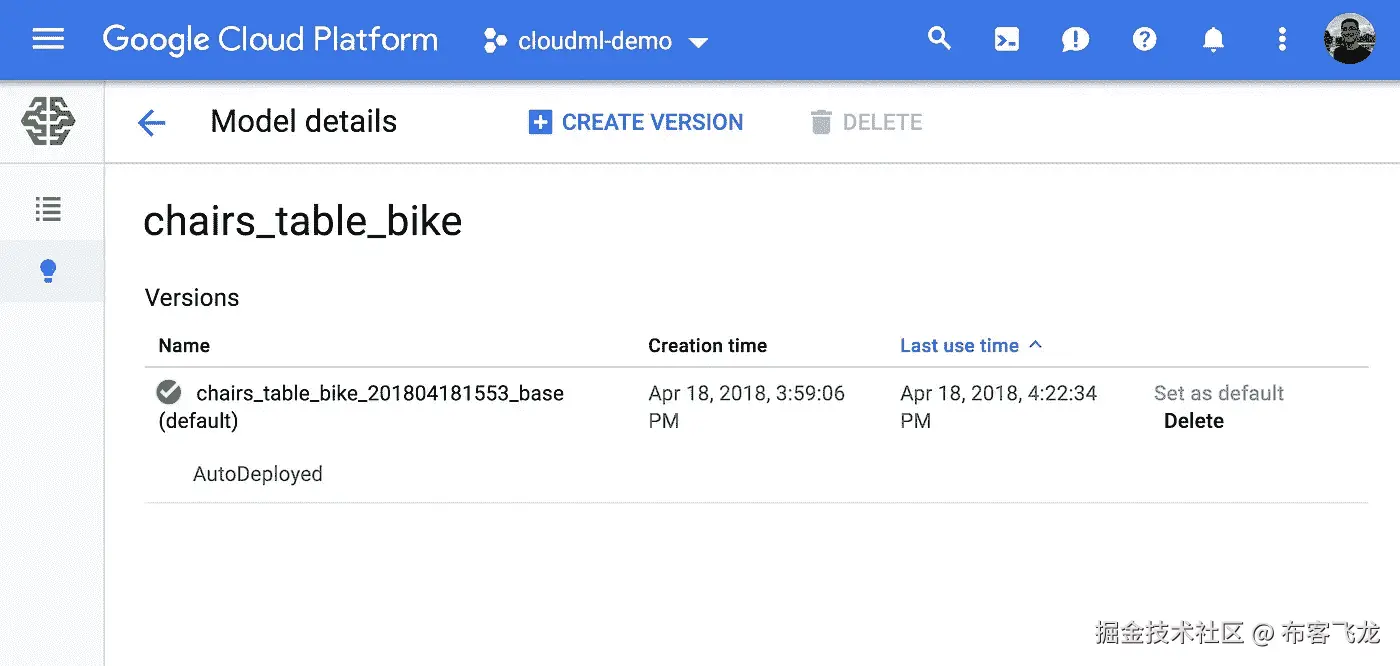Go to Jobs list sidebar icon

point(48,209)
